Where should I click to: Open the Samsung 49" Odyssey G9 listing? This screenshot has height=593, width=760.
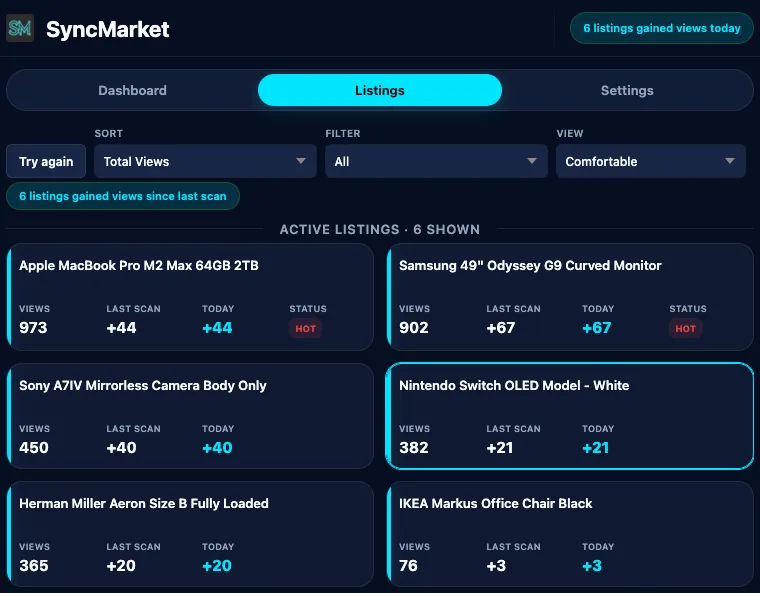click(570, 297)
